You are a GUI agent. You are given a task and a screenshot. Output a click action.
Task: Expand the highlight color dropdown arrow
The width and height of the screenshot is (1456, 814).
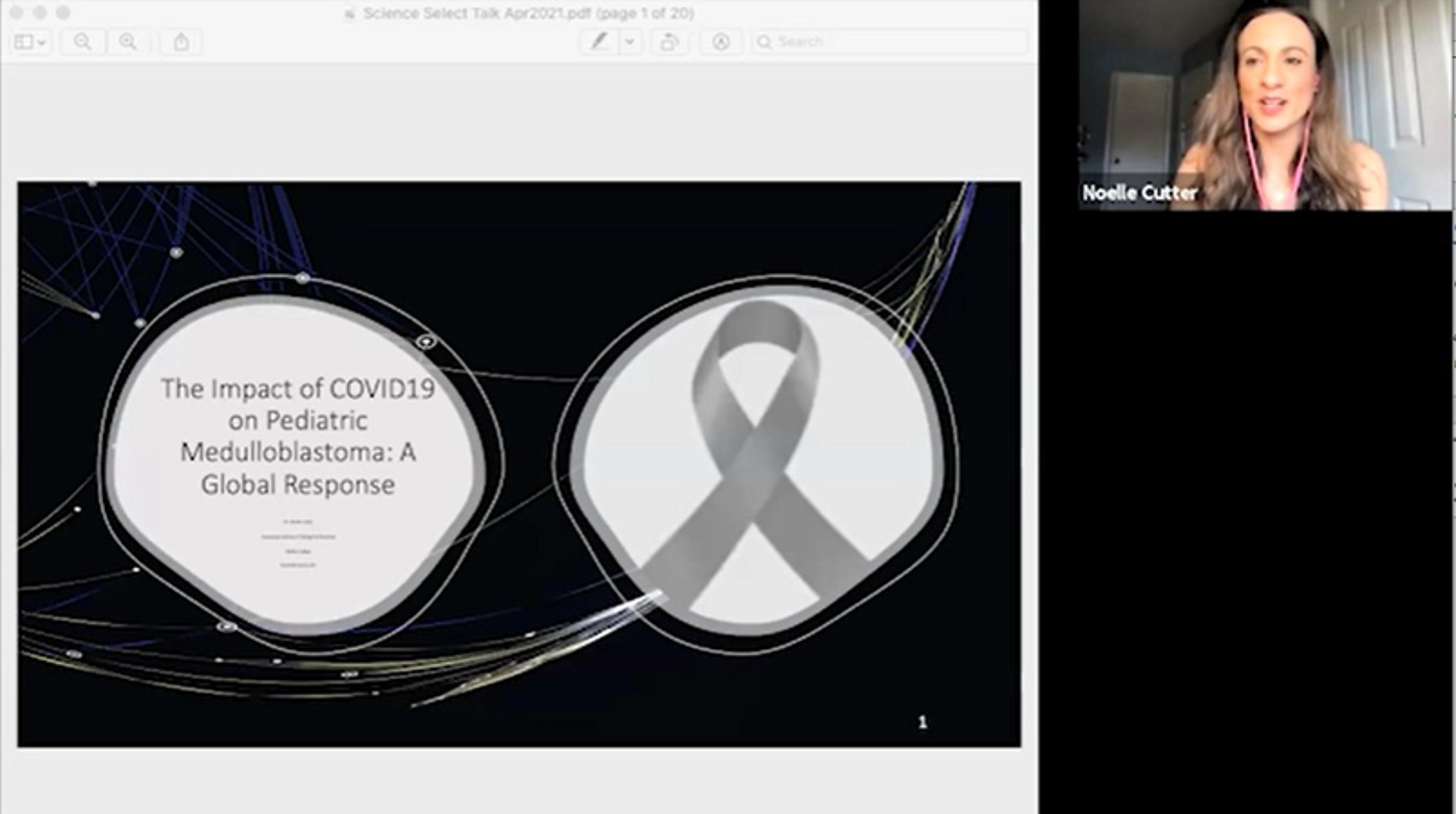pos(630,42)
